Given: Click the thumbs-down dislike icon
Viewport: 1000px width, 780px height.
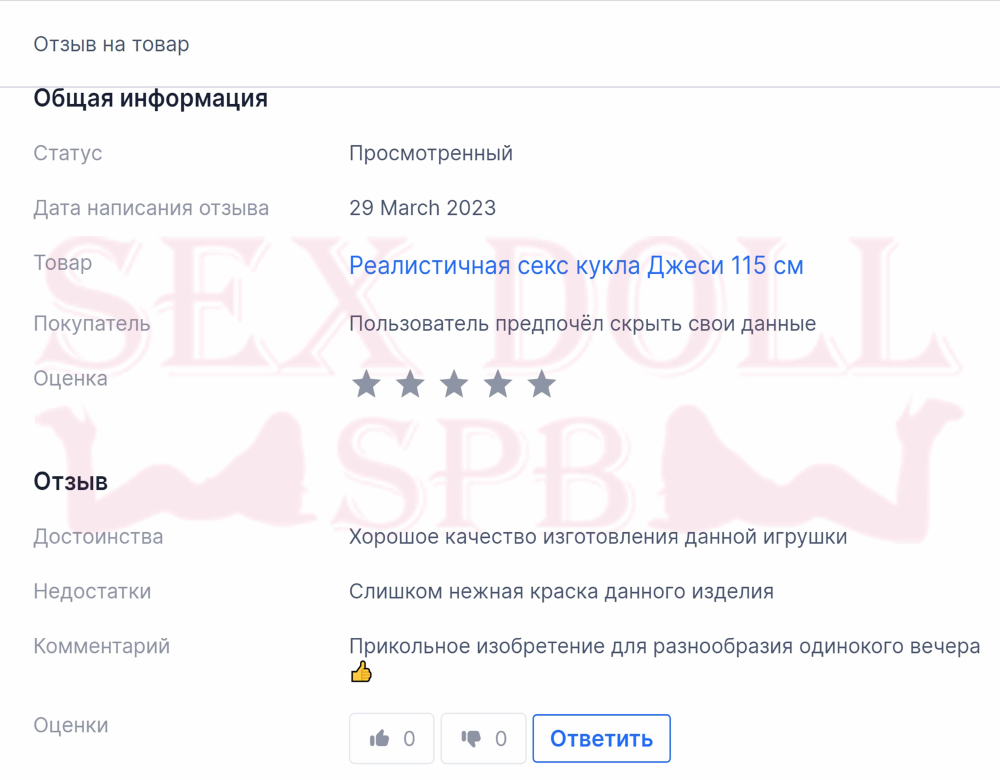Looking at the screenshot, I should [x=471, y=739].
